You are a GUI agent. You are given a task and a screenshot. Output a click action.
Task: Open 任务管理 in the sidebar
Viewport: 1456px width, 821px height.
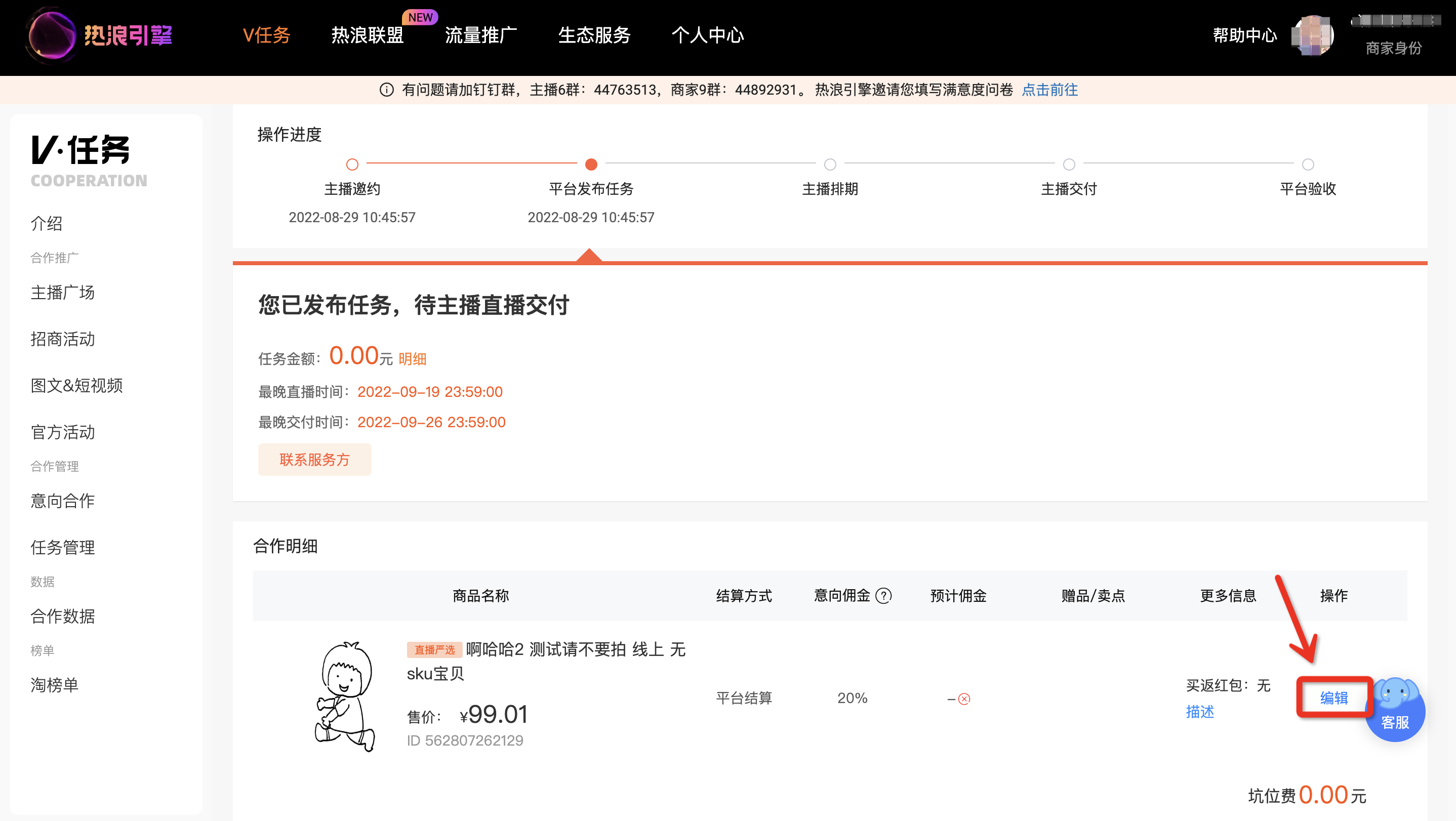coord(62,547)
